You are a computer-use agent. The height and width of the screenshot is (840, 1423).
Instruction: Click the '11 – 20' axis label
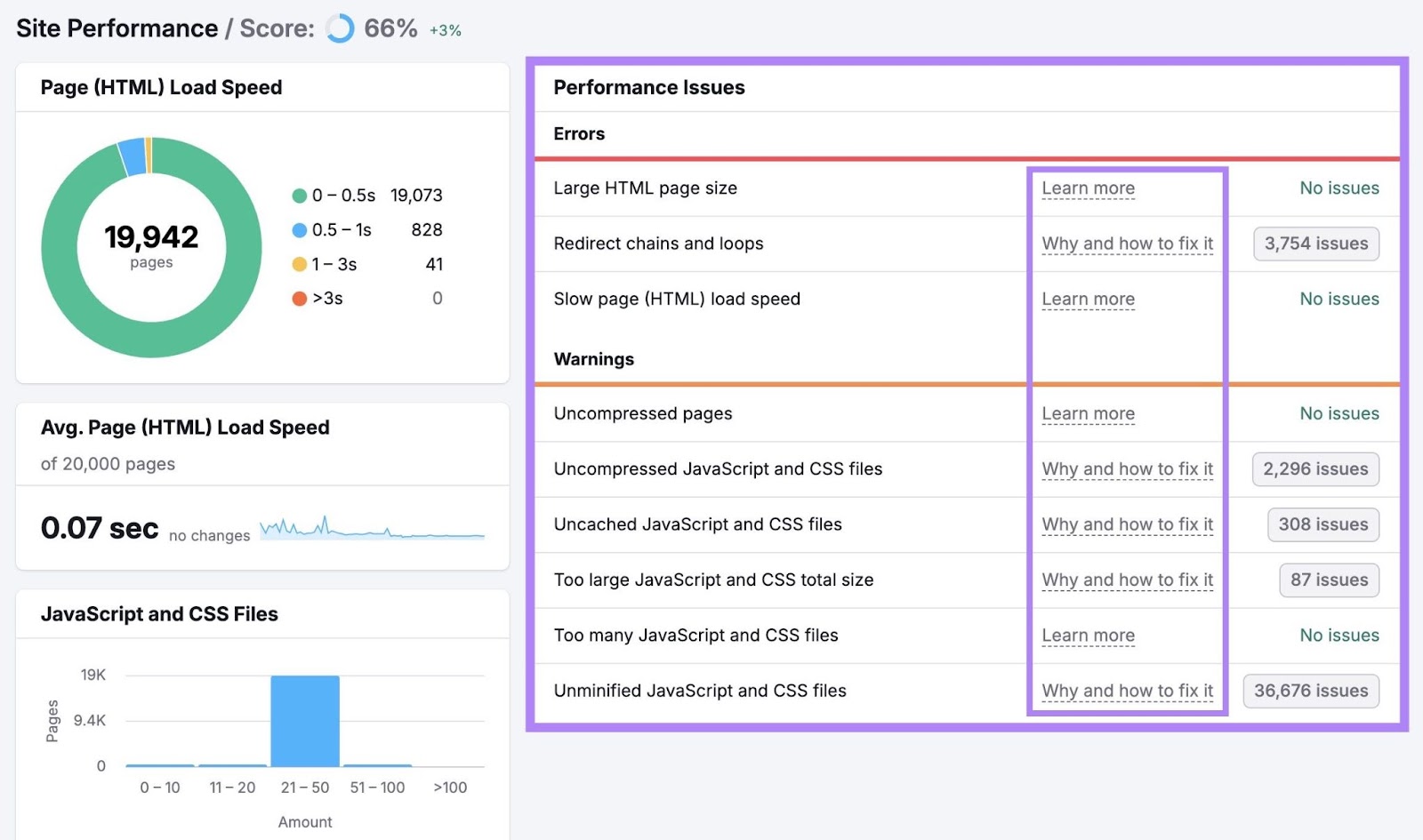(232, 788)
